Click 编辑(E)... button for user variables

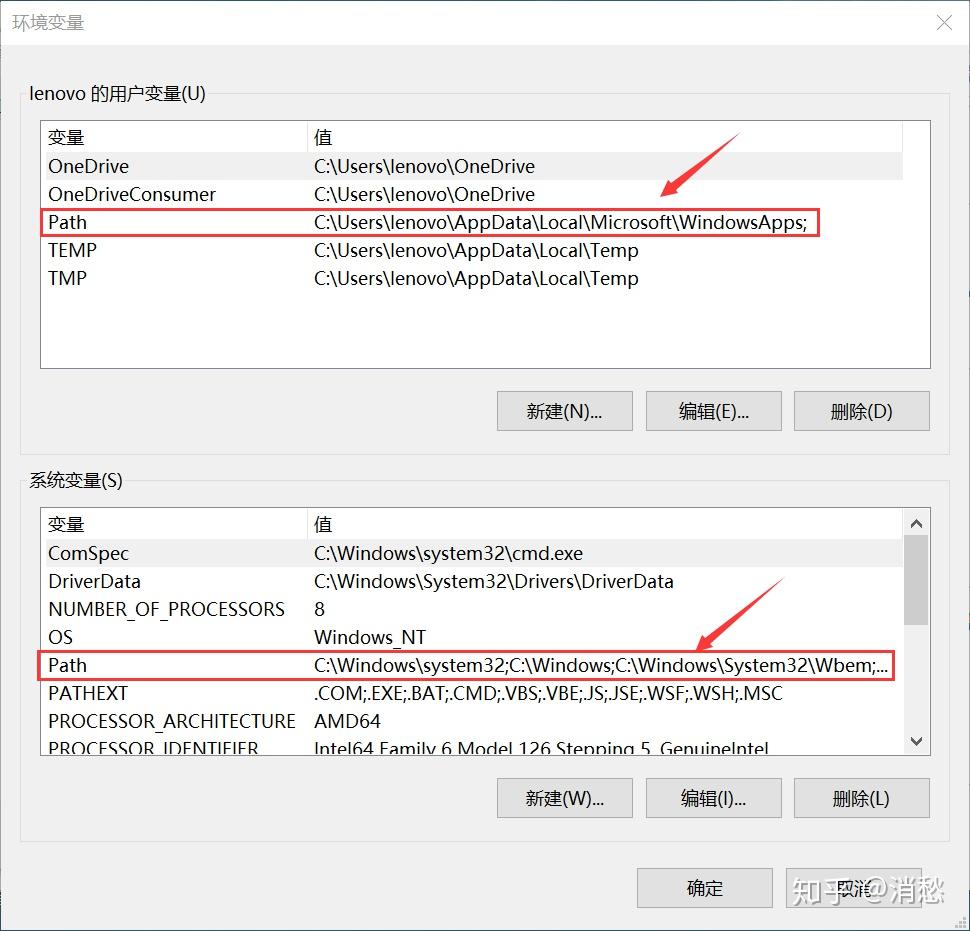coord(713,411)
